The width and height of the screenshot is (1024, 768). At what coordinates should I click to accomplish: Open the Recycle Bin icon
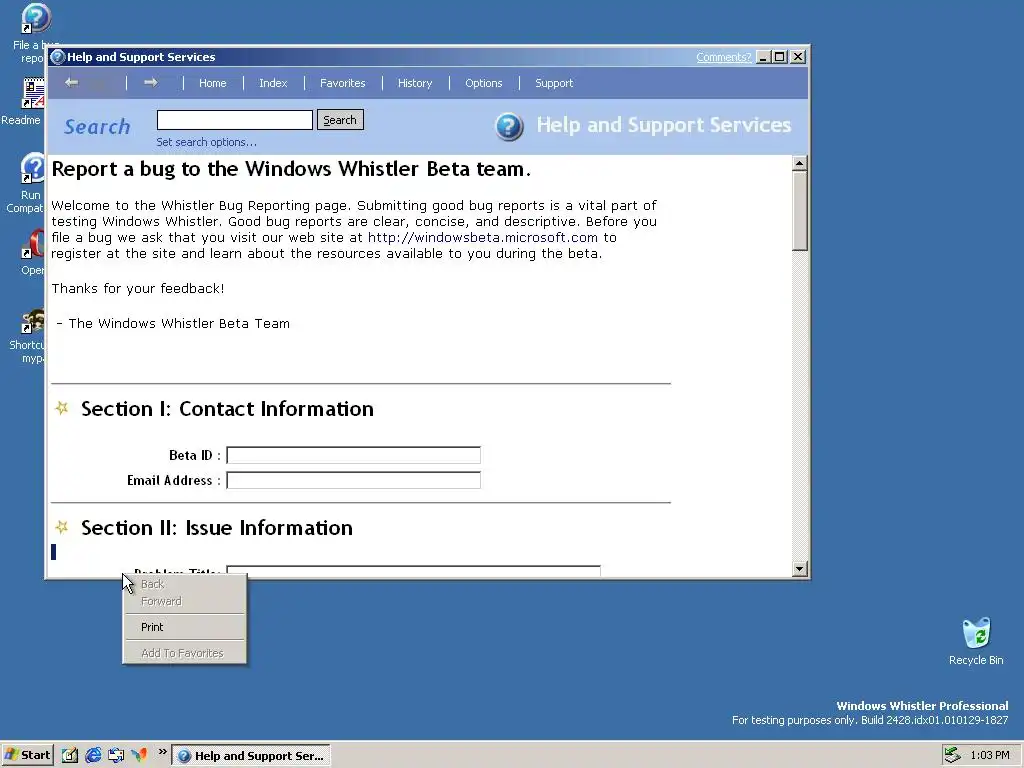[x=976, y=632]
